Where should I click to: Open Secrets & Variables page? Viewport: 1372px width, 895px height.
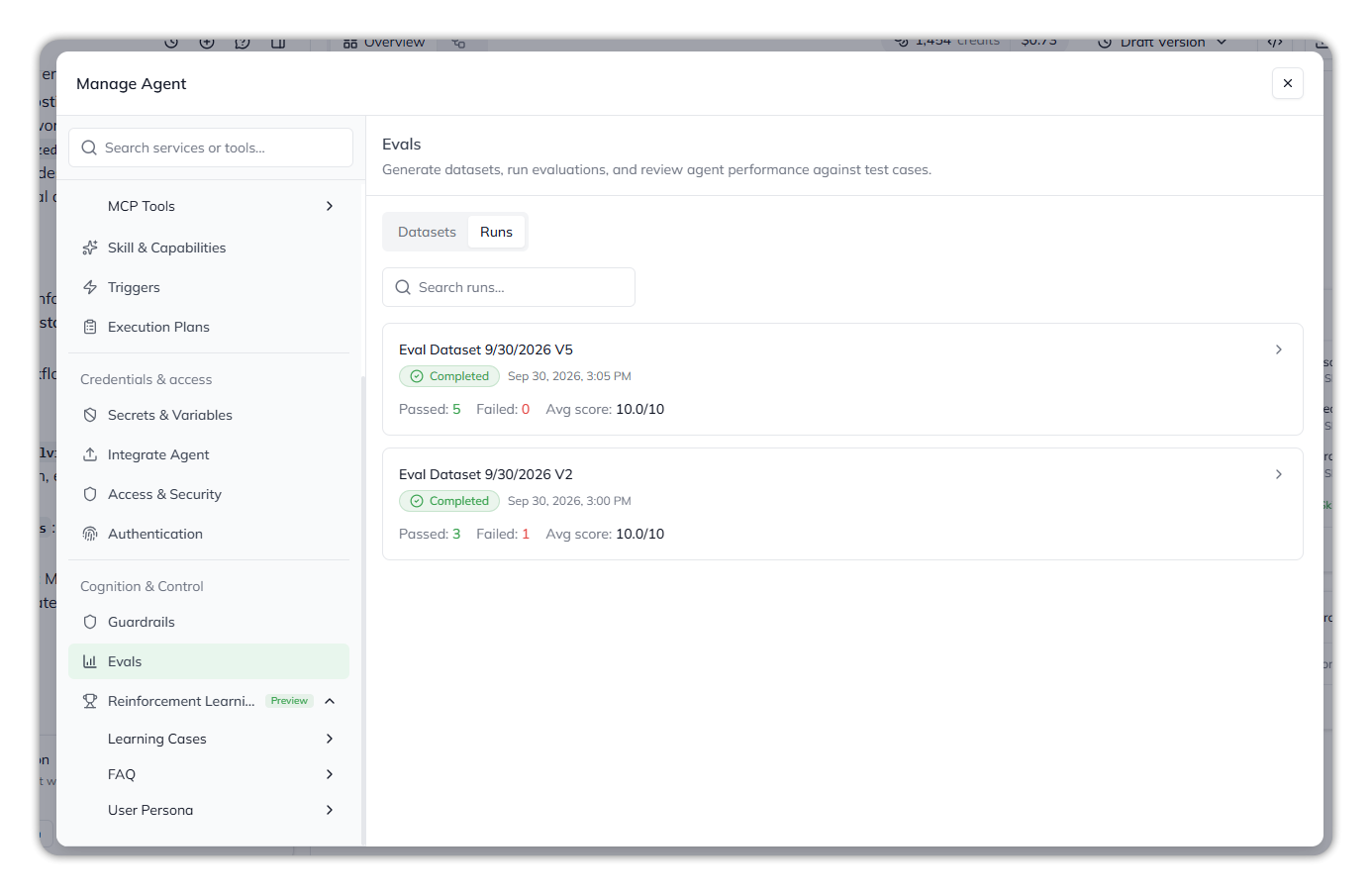click(x=209, y=415)
